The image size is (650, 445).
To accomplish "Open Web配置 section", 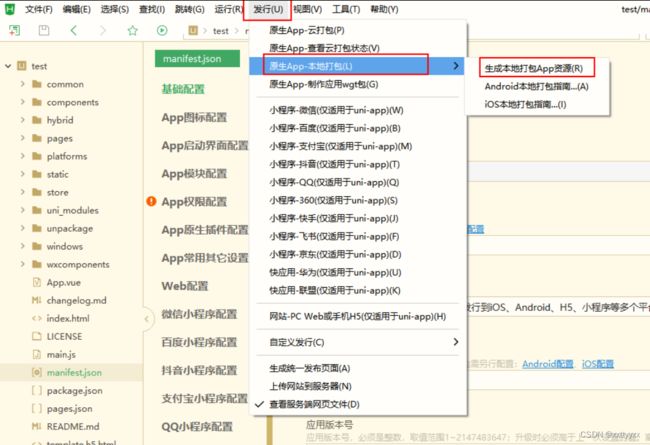I will (x=185, y=286).
